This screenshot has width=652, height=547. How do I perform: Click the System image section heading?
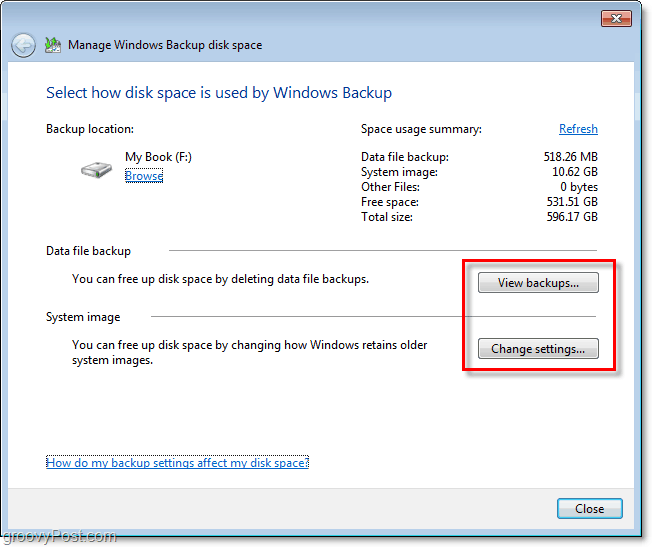83,317
